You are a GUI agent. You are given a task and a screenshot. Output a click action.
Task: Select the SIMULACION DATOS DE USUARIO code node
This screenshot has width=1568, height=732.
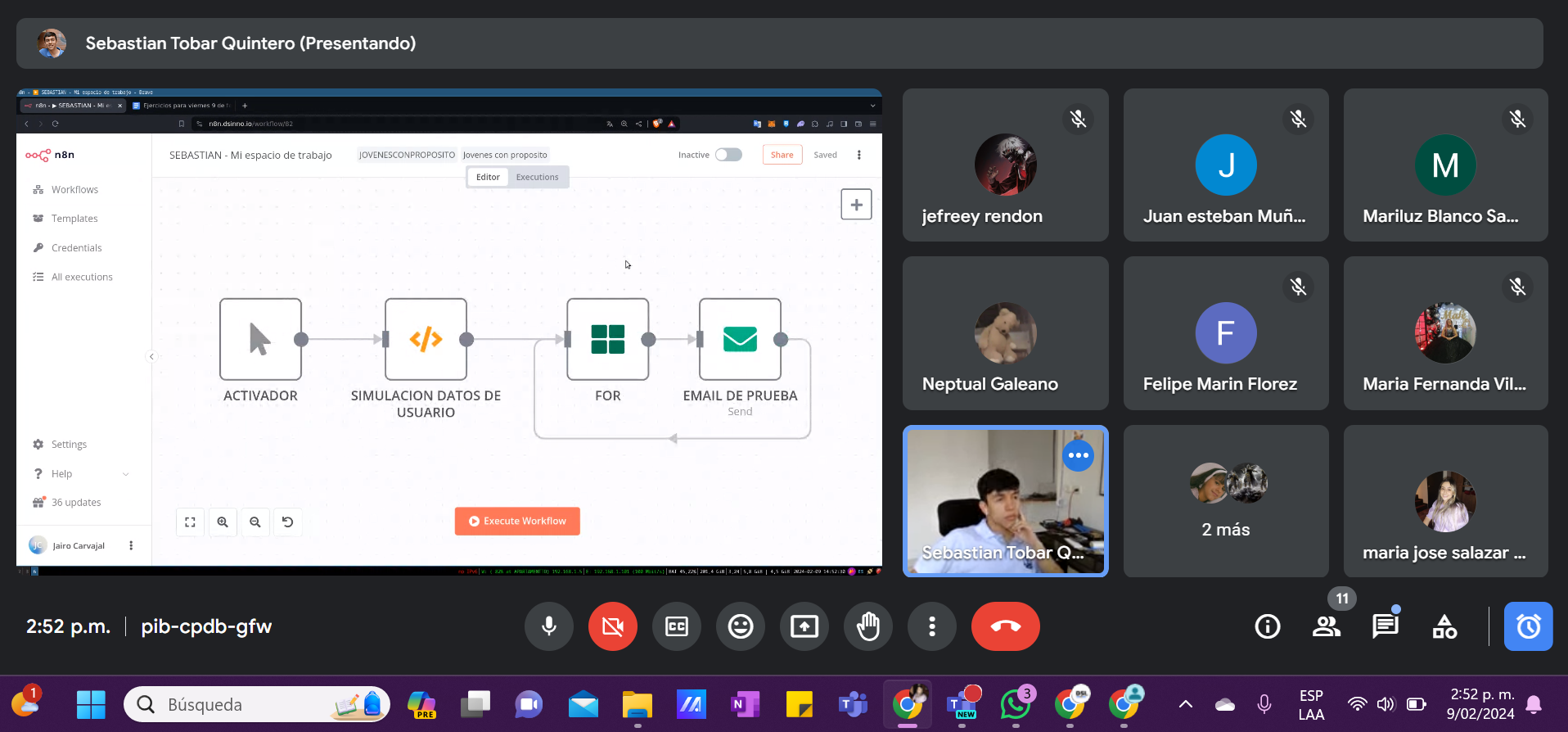click(426, 339)
